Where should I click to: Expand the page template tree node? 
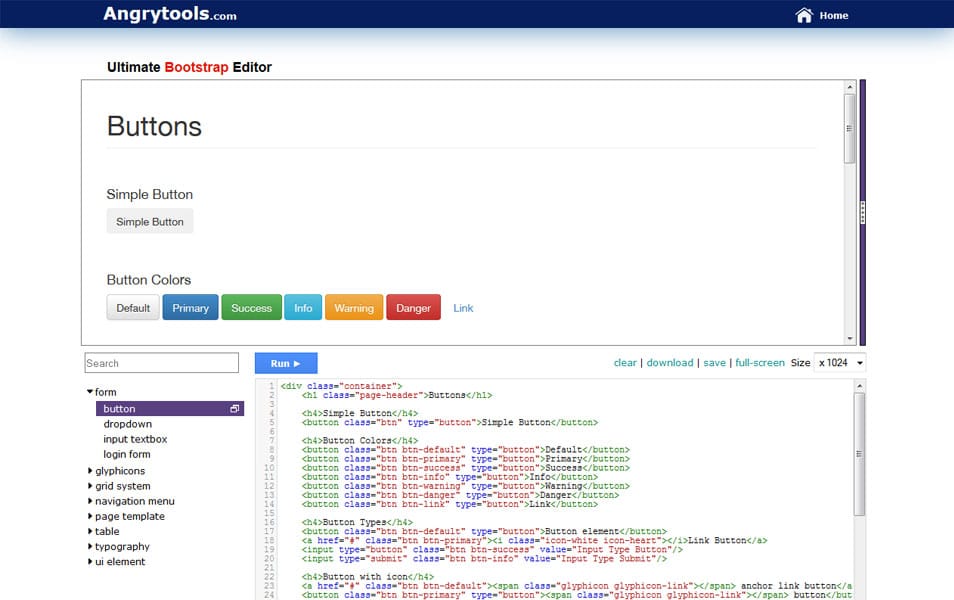(x=90, y=516)
